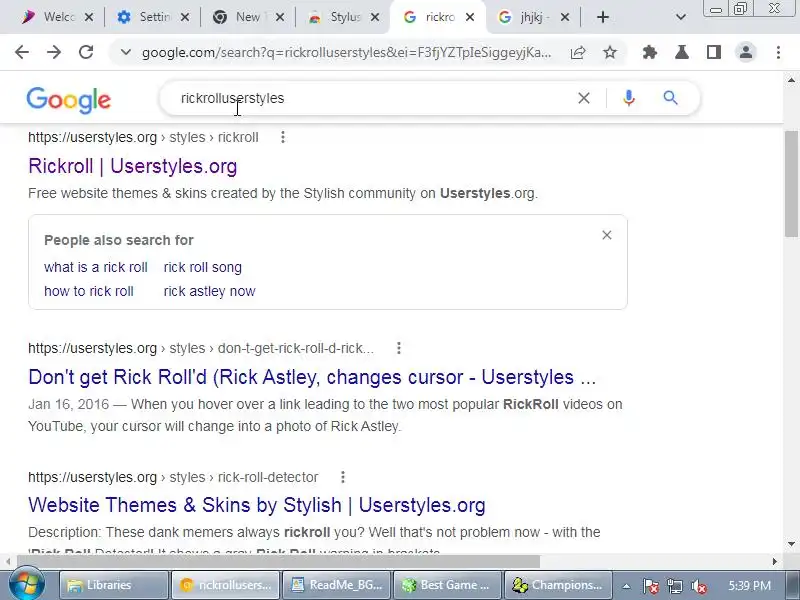
Task: Click the scroll down arrow
Action: [x=791, y=544]
